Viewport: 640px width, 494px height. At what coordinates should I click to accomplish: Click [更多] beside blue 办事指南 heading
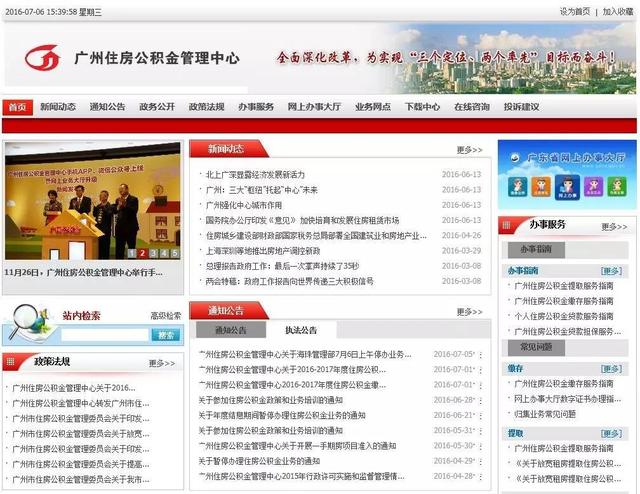pos(611,271)
